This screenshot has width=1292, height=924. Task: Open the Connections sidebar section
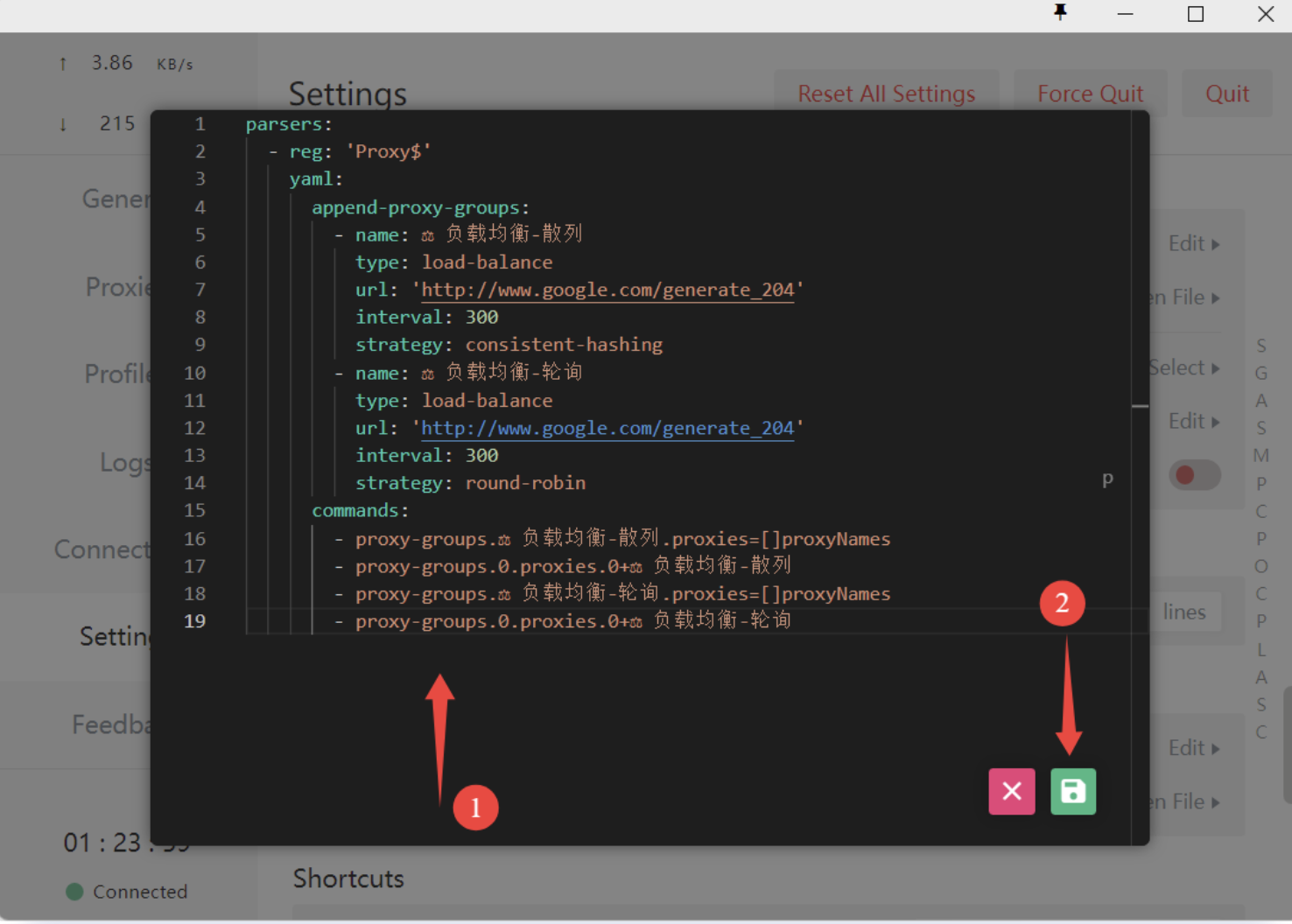tap(102, 549)
